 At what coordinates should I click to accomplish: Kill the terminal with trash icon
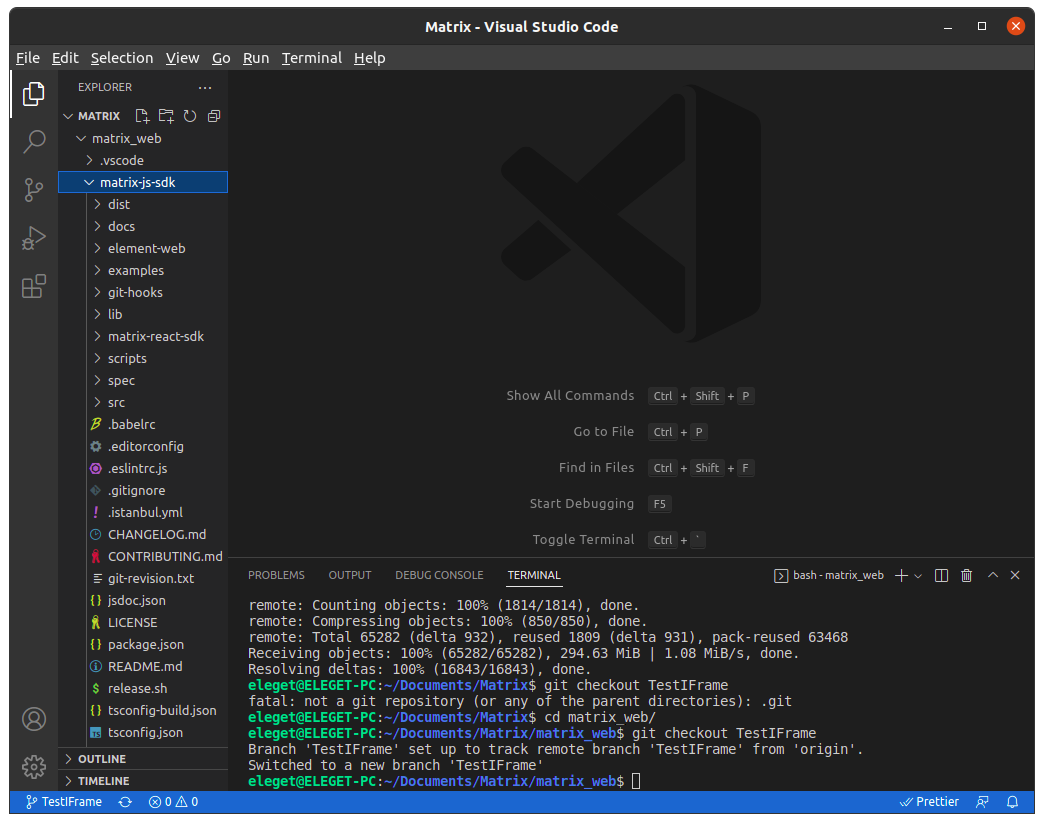click(x=966, y=575)
